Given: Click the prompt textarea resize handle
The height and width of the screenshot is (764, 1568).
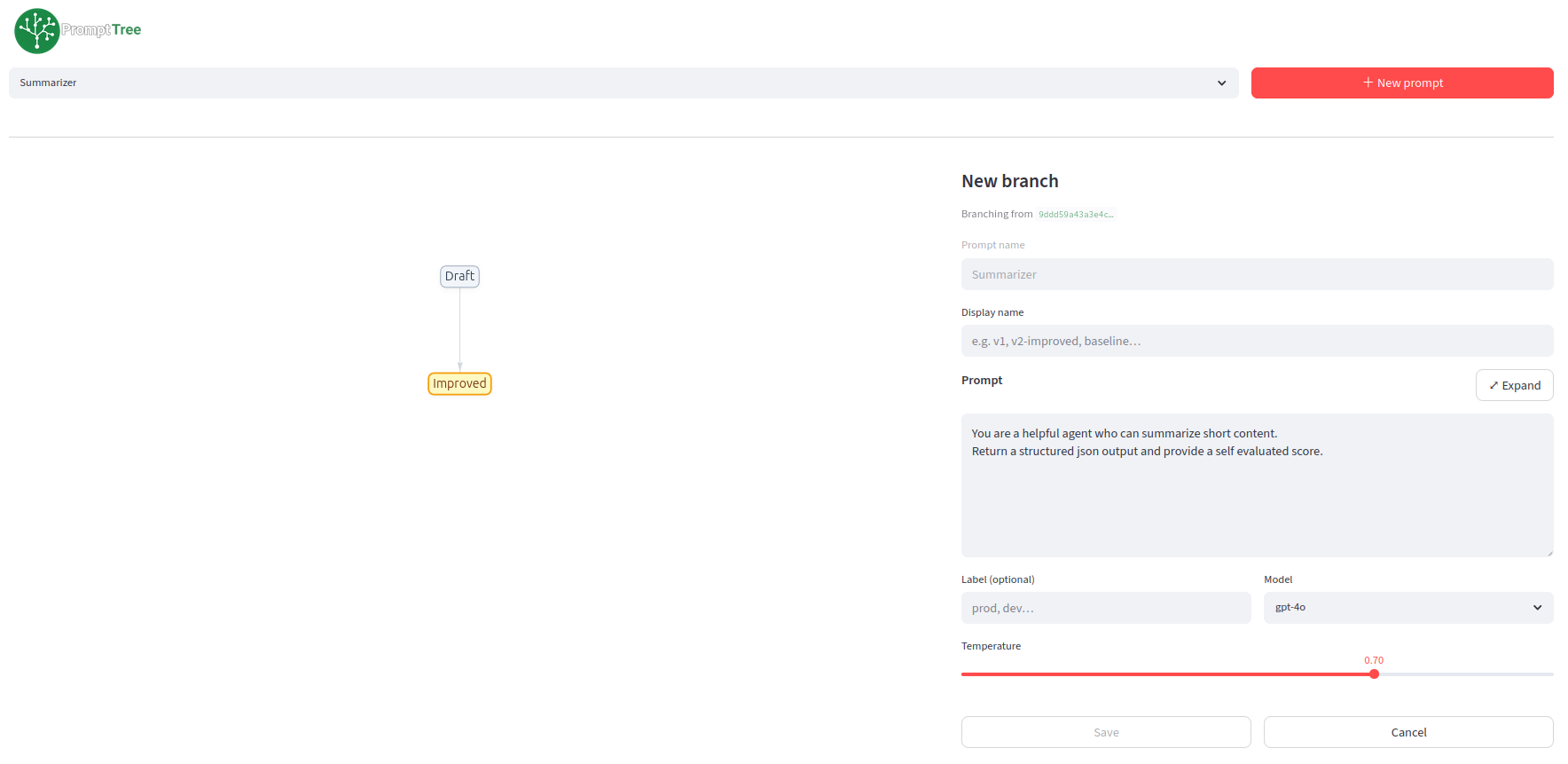Looking at the screenshot, I should 1549,553.
